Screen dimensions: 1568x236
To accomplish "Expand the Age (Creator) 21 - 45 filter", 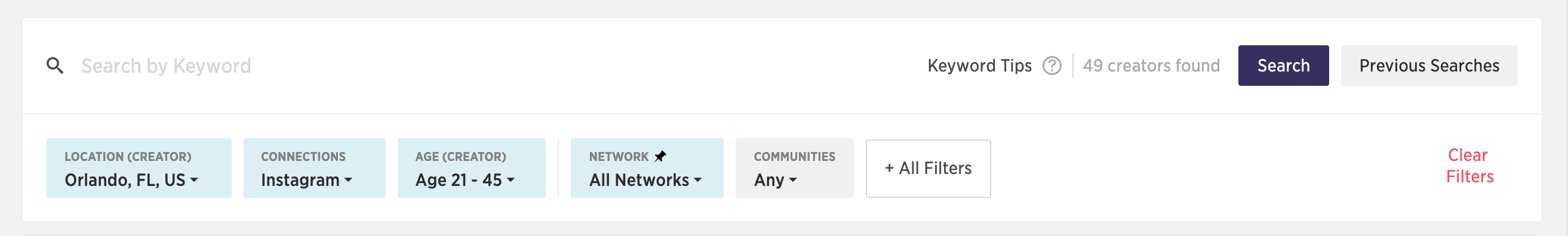I will [471, 168].
